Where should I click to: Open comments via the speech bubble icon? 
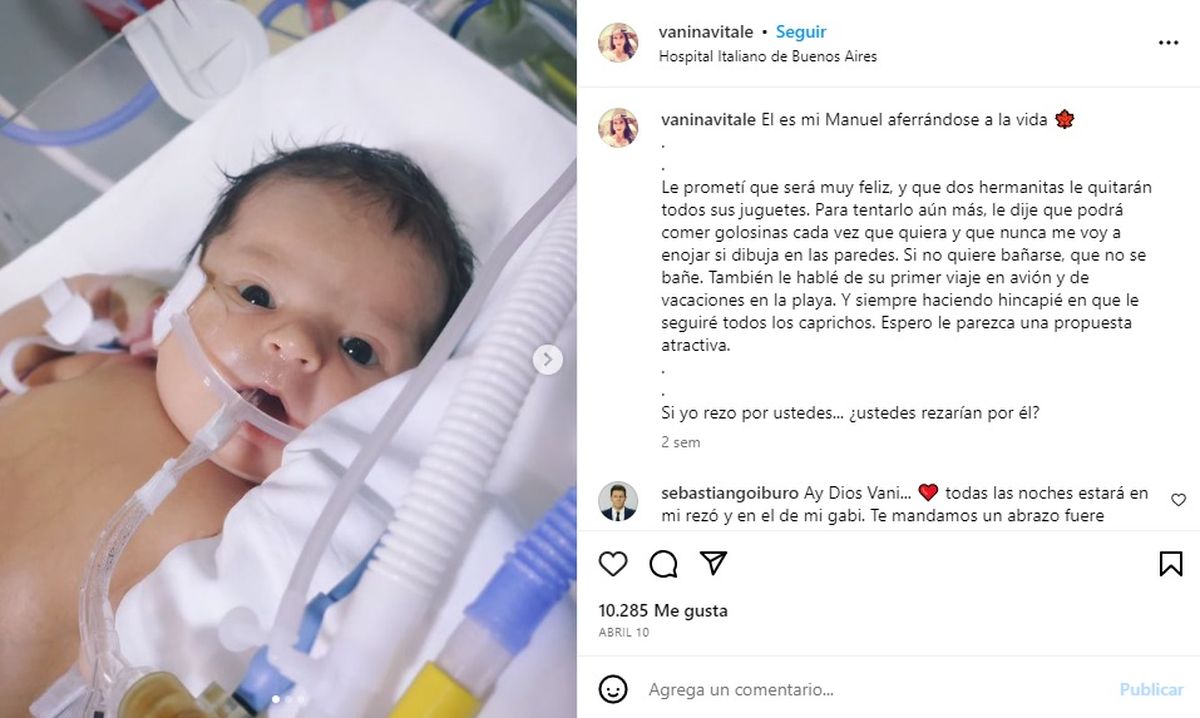click(663, 564)
